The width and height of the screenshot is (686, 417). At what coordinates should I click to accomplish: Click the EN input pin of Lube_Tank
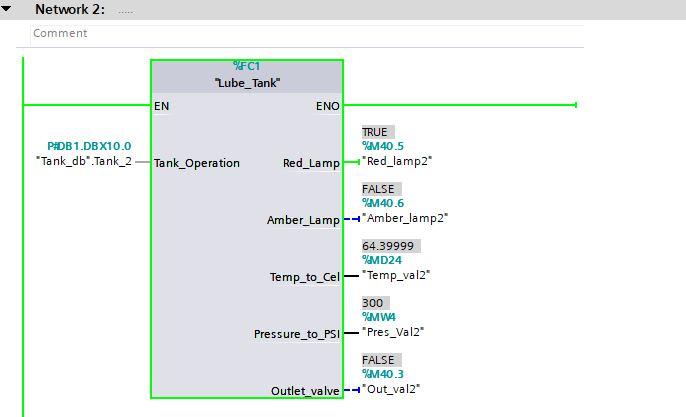pos(161,106)
